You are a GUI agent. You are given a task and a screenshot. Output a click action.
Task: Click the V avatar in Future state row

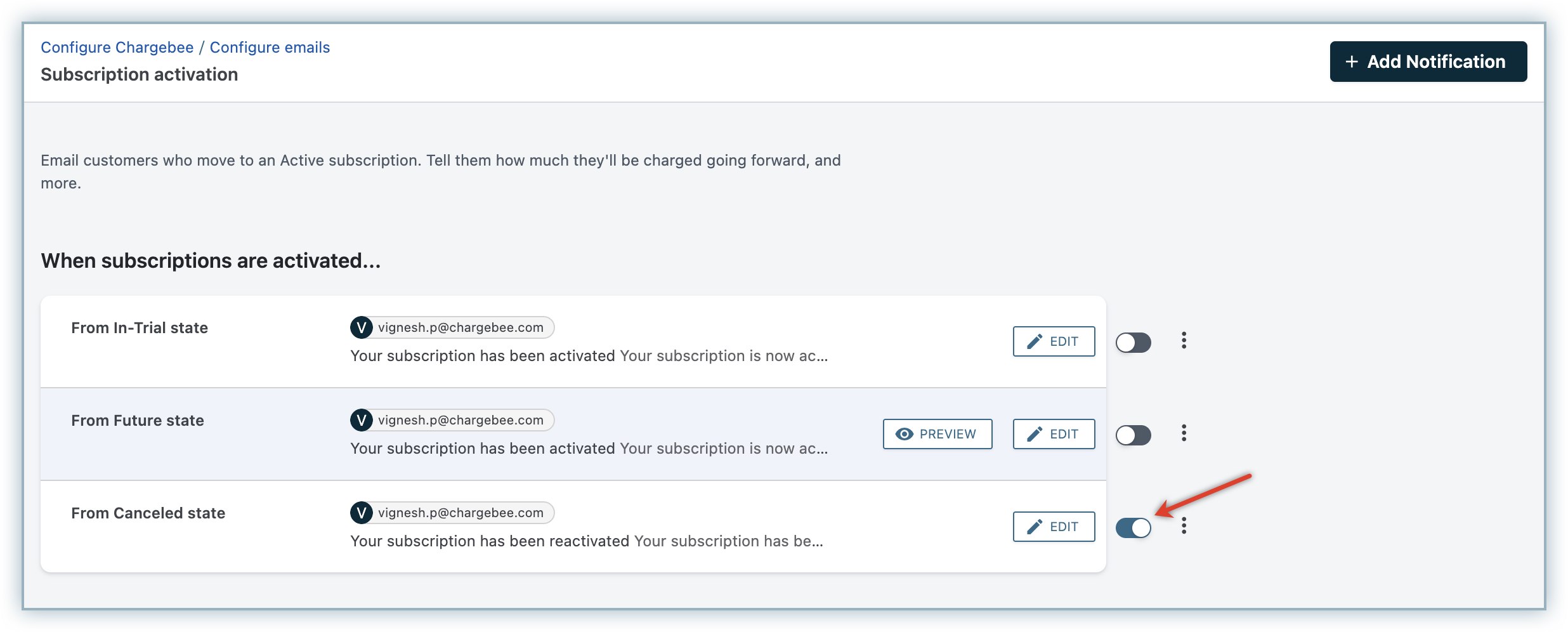(362, 420)
